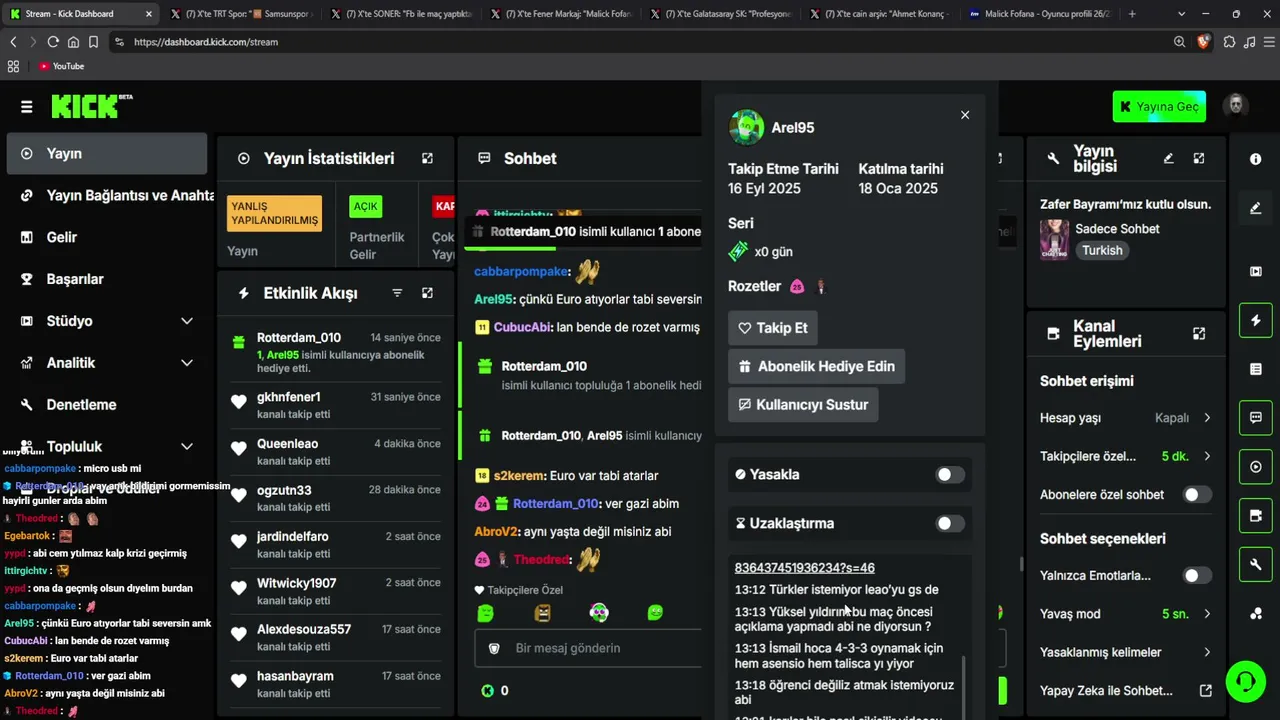The height and width of the screenshot is (720, 1280).
Task: Open Brave Shields in address bar
Action: (1203, 42)
